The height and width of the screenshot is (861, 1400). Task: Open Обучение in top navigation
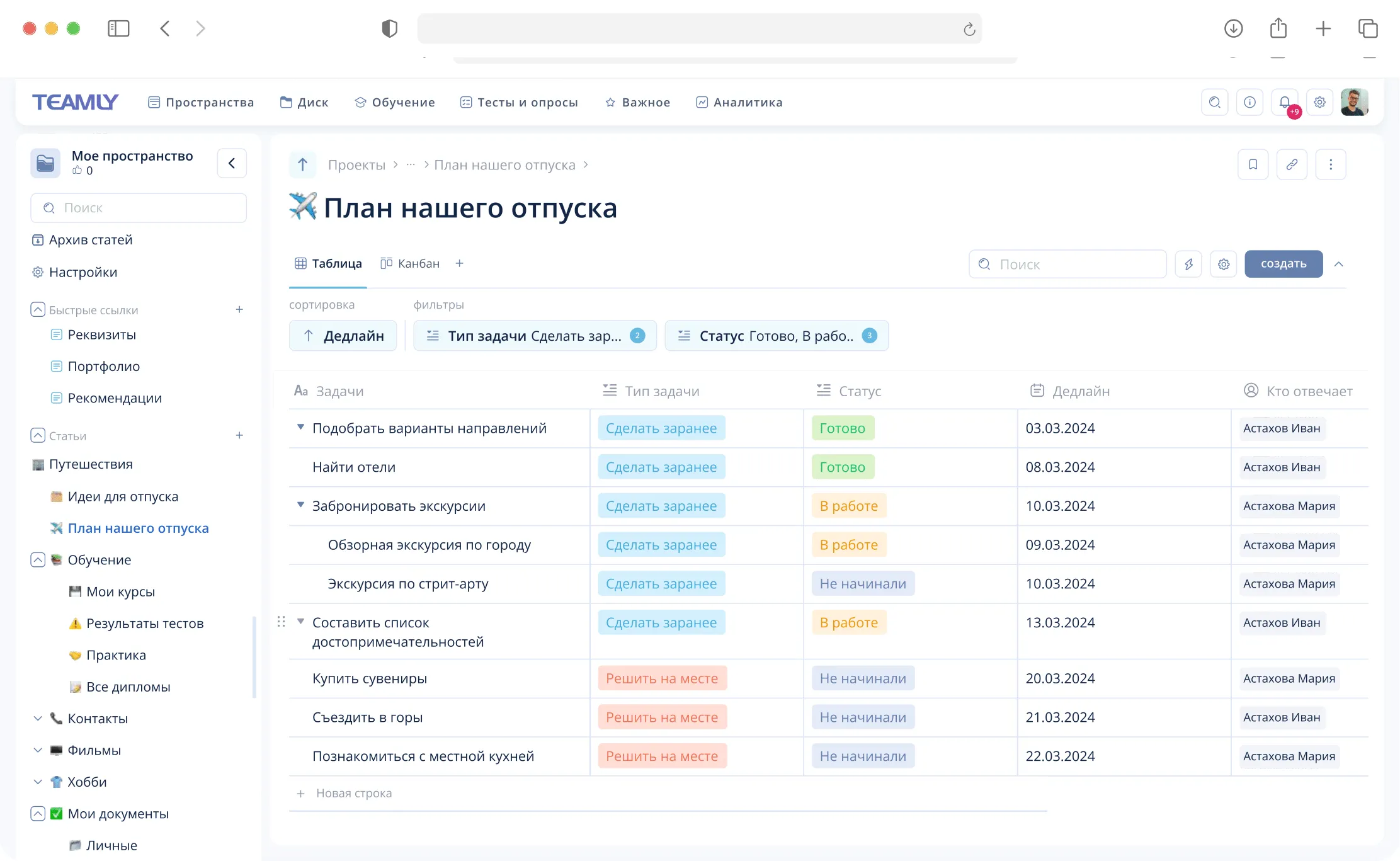(395, 102)
